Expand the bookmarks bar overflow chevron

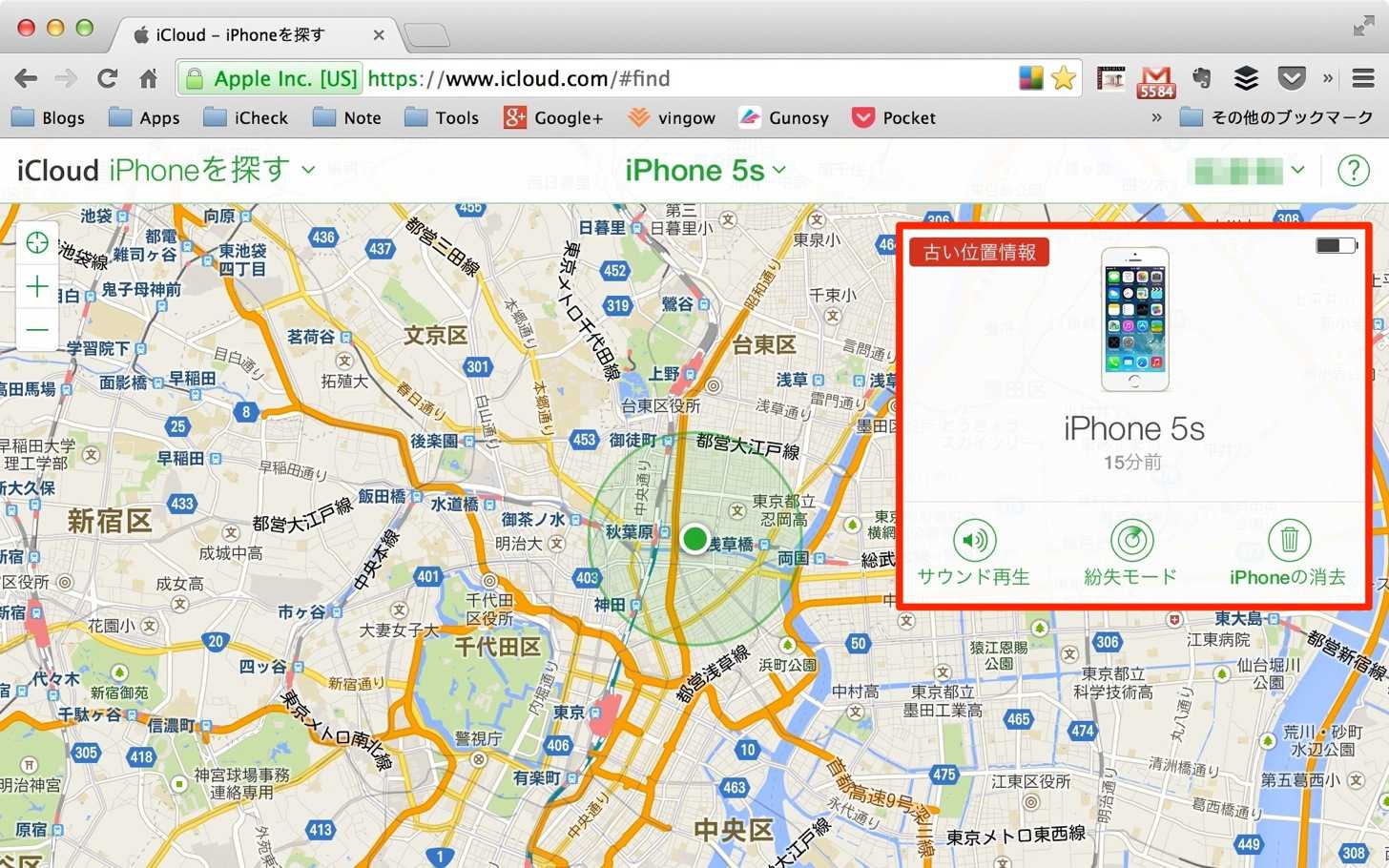[1156, 117]
